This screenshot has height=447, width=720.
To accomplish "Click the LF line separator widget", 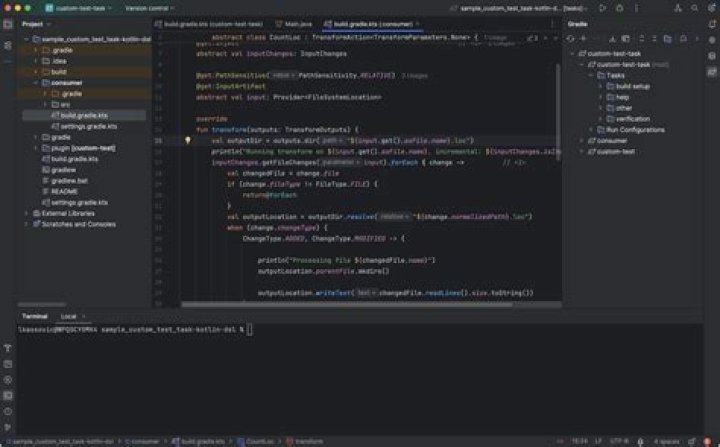I will click(x=598, y=441).
